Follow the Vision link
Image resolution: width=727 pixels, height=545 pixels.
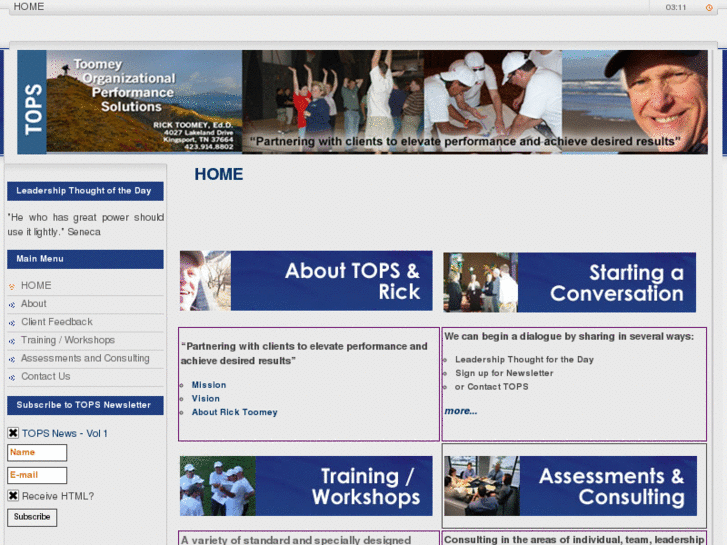[205, 398]
